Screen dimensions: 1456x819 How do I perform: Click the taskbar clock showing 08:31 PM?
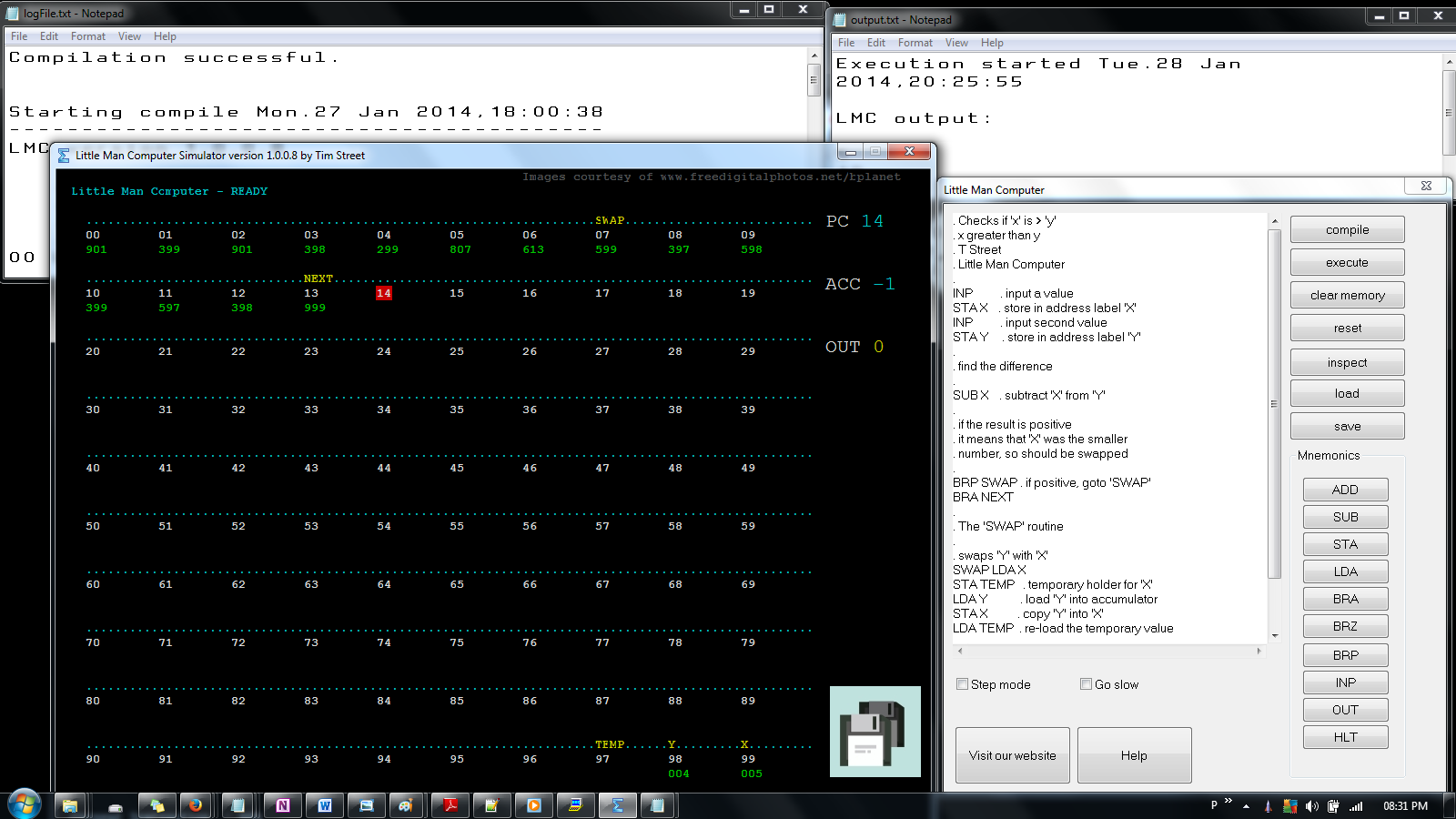point(1405,806)
